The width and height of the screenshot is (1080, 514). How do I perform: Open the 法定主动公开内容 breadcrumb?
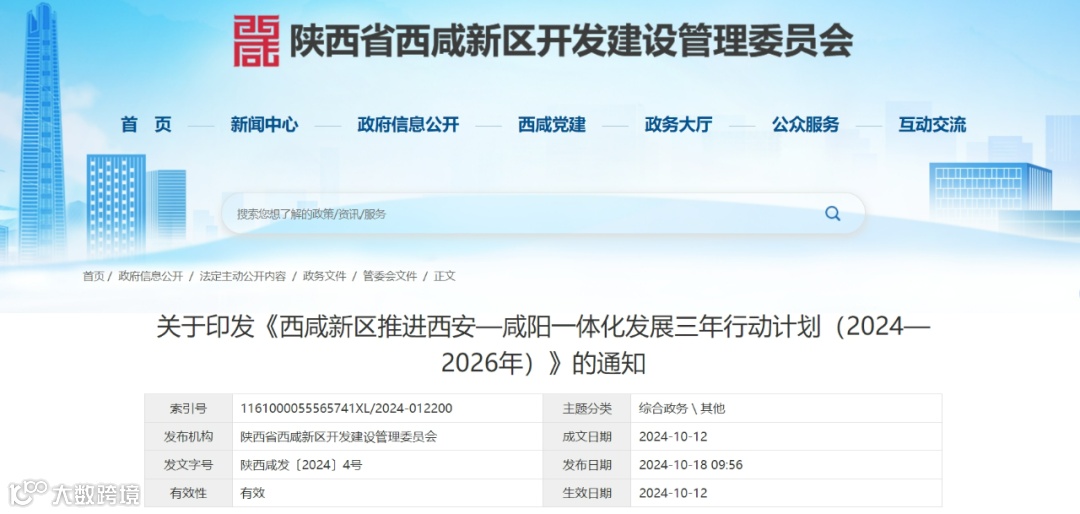[242, 276]
